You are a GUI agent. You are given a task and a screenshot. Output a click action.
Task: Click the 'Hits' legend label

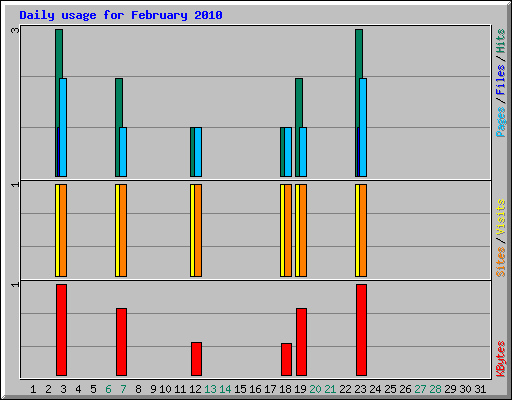500,41
